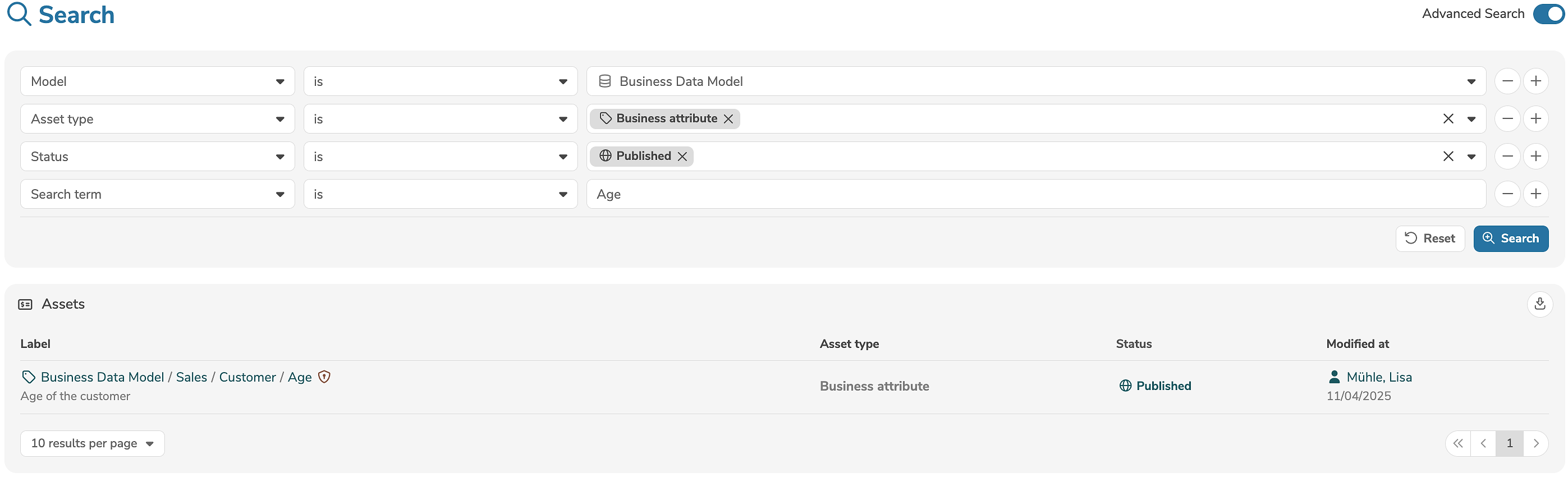This screenshot has height=477, width=1568.
Task: Remove the Published status chip
Action: click(682, 157)
